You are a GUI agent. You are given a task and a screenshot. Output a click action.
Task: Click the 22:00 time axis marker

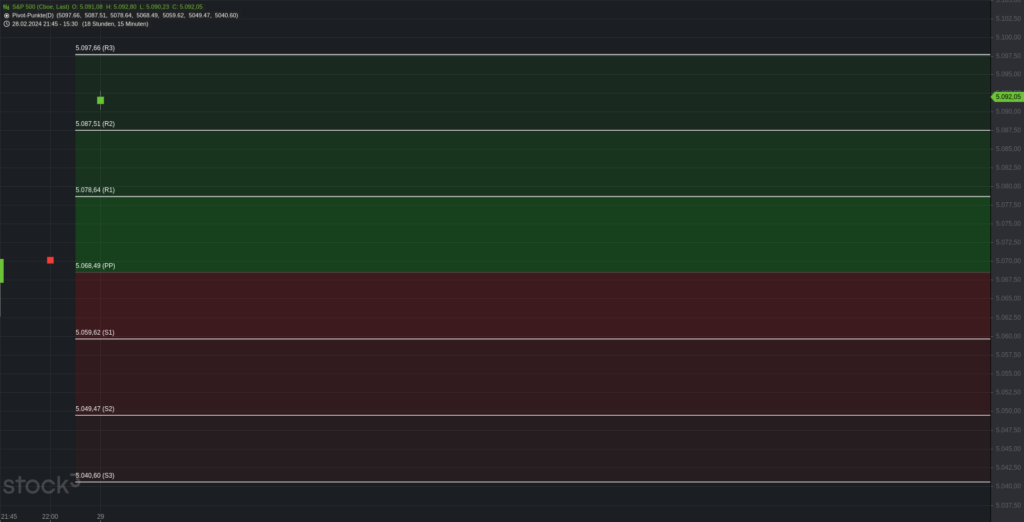(50, 517)
